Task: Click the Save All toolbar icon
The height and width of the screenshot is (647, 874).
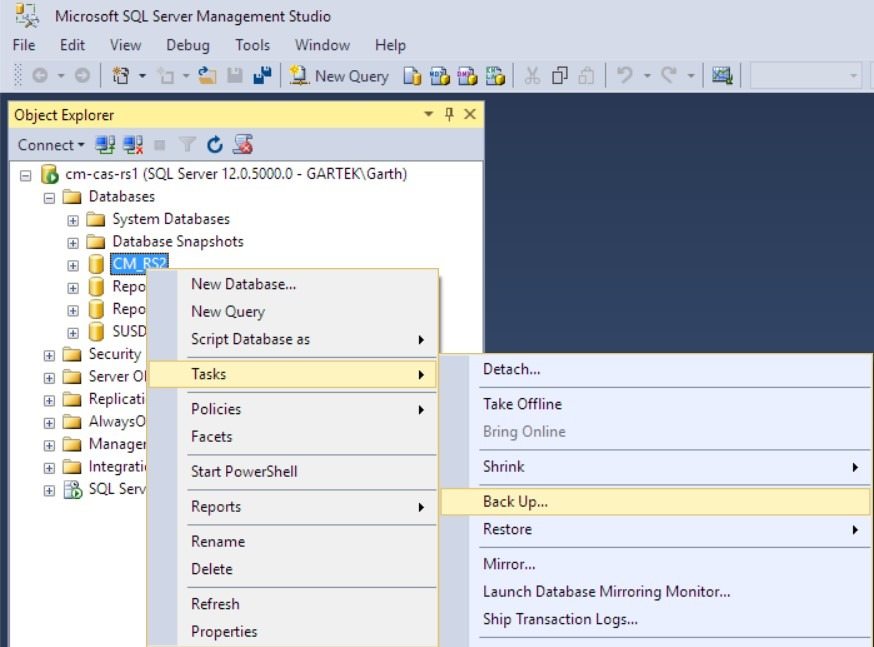Action: [x=262, y=75]
